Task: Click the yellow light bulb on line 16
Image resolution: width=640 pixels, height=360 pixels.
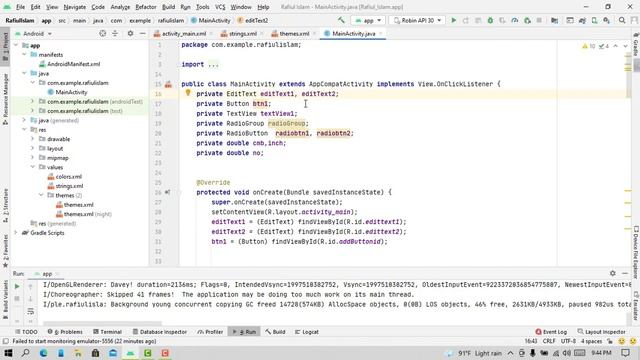Action: click(188, 93)
